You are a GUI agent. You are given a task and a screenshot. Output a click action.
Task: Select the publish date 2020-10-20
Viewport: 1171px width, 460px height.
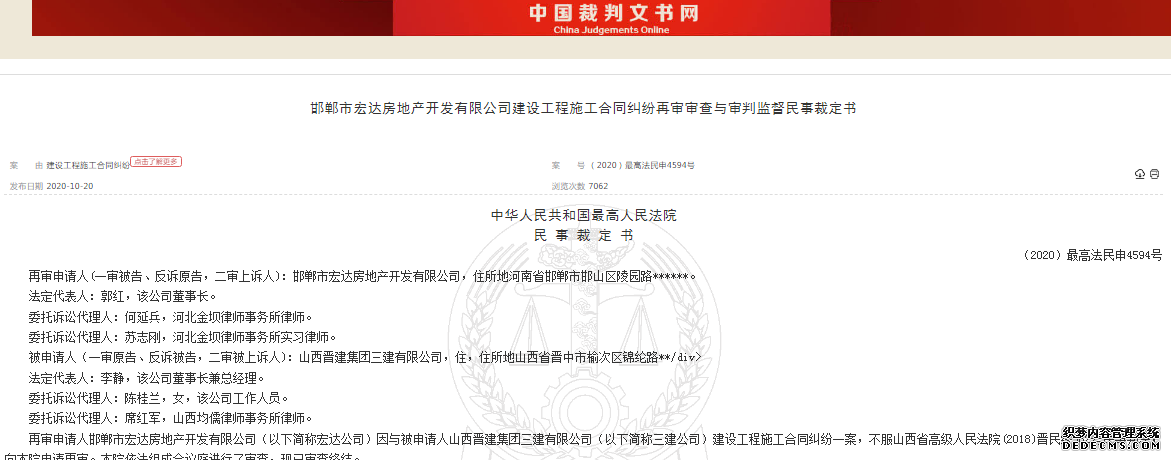[x=70, y=186]
